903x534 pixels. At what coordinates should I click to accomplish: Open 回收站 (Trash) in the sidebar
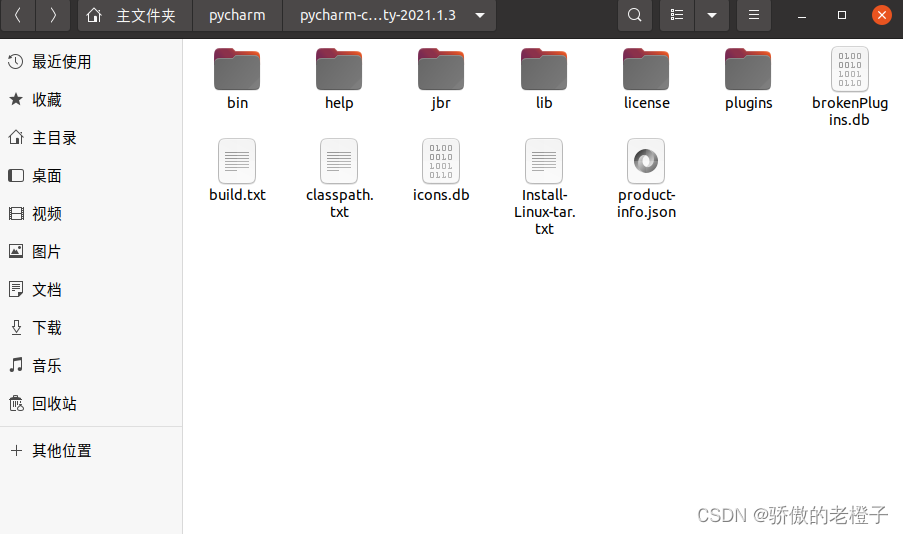[x=91, y=404]
